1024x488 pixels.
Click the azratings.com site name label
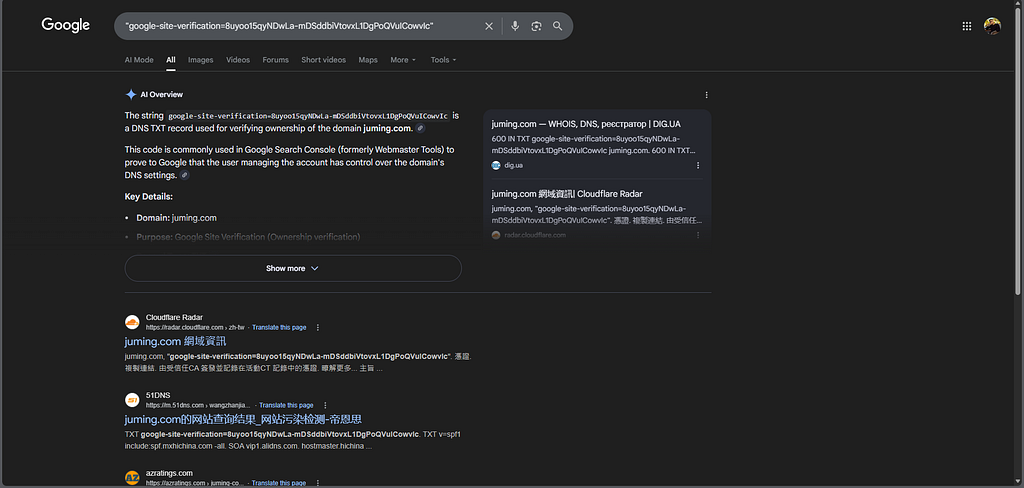169,473
